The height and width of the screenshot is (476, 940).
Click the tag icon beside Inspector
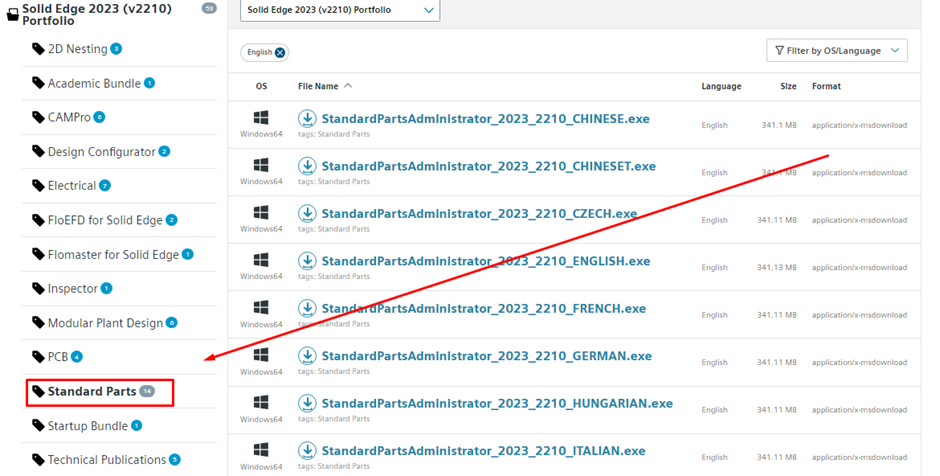(x=38, y=288)
